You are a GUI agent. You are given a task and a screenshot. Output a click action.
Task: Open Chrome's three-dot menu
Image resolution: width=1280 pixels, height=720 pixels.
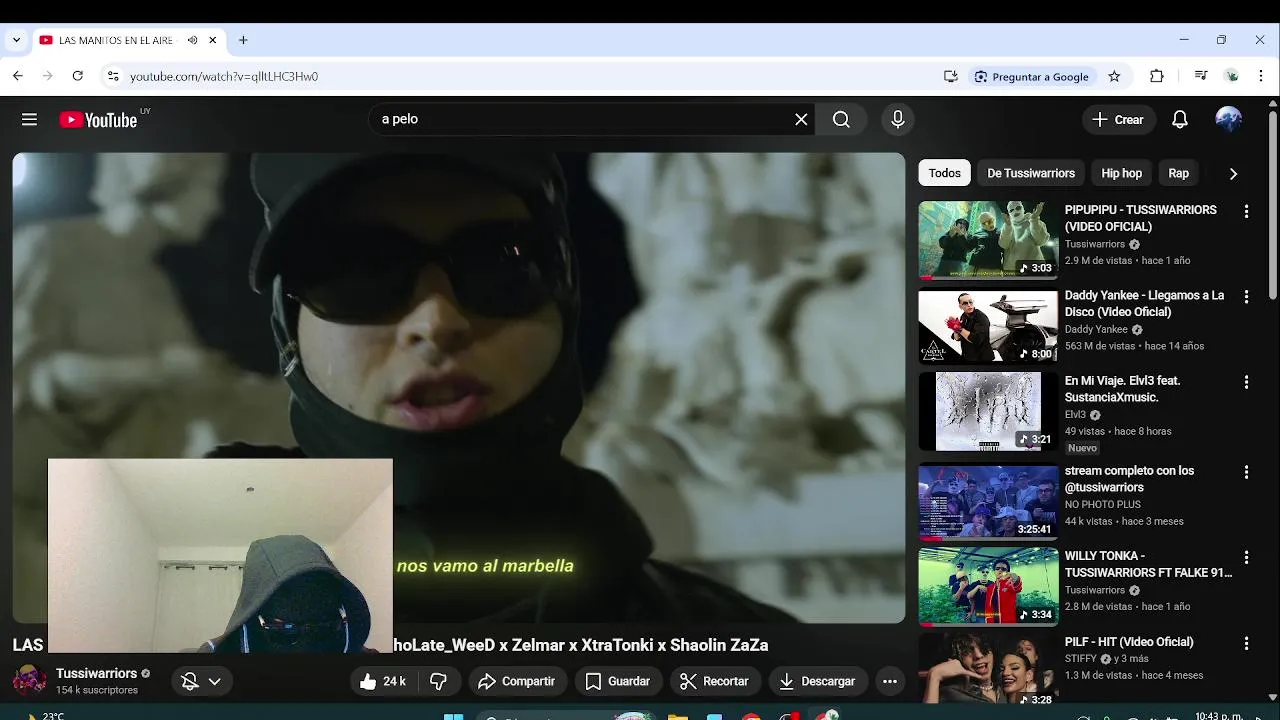pyautogui.click(x=1262, y=76)
